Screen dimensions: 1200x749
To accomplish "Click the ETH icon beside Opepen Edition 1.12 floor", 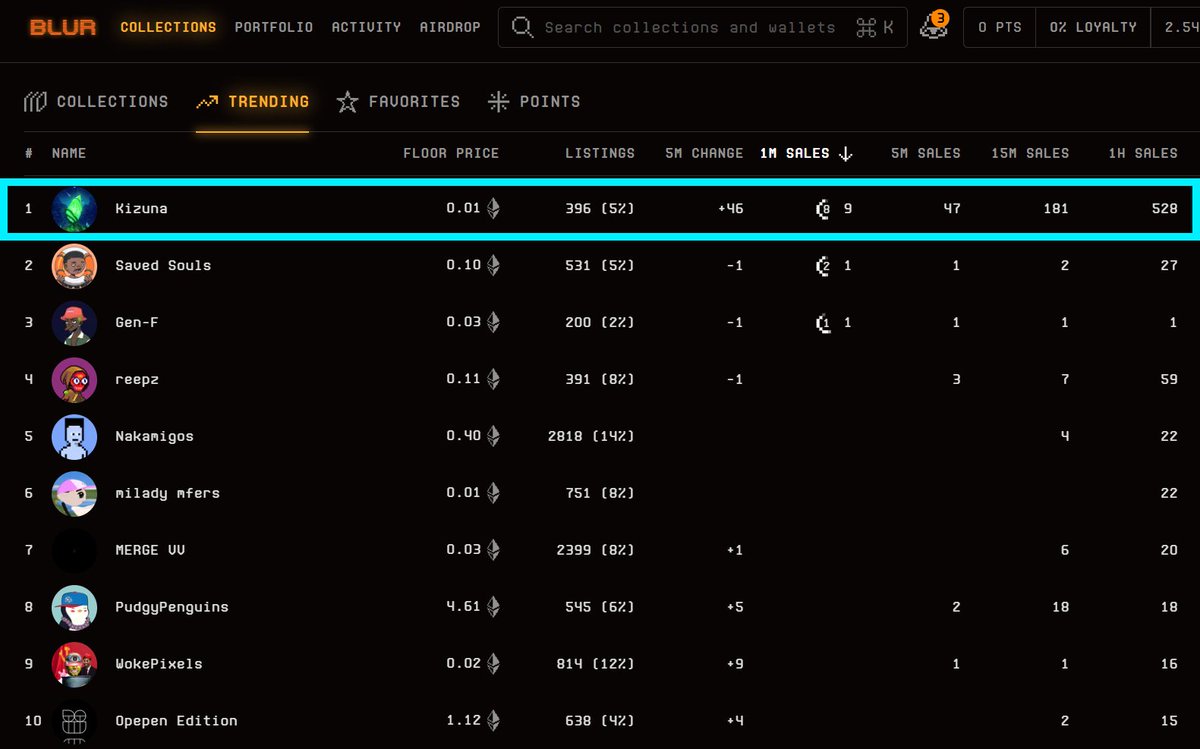I will point(492,721).
